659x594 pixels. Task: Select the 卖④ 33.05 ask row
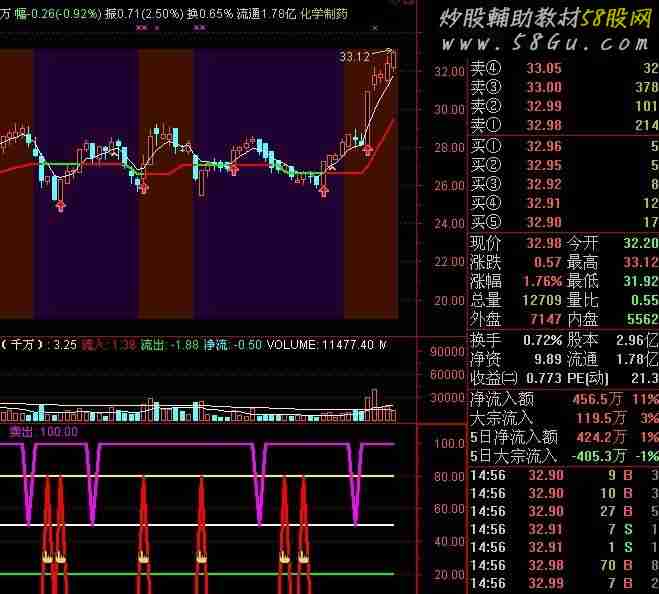point(564,68)
